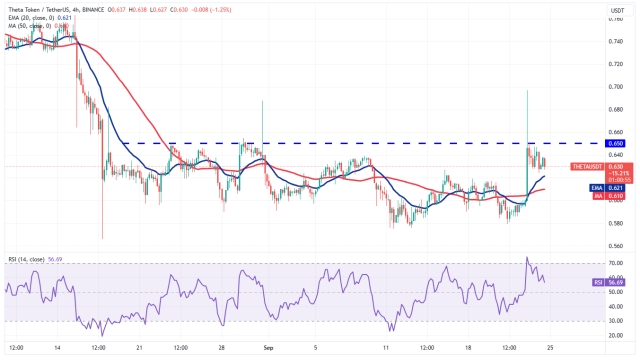640x360 pixels.
Task: Click the 50.00 RSI scale value
Action: click(x=616, y=292)
